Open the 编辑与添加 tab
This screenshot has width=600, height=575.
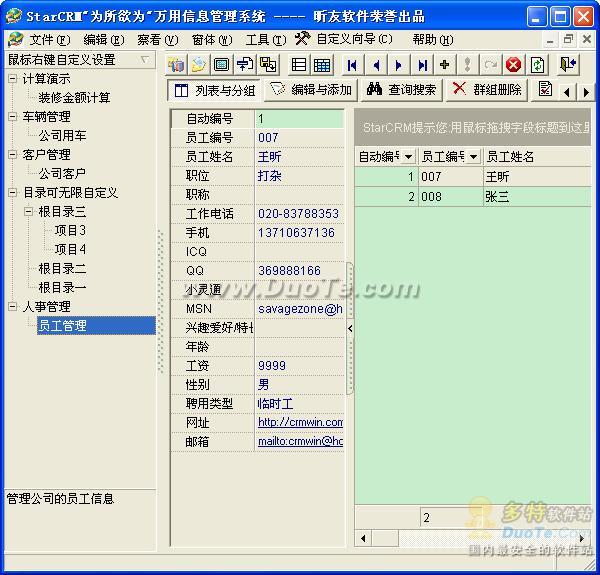(x=311, y=90)
